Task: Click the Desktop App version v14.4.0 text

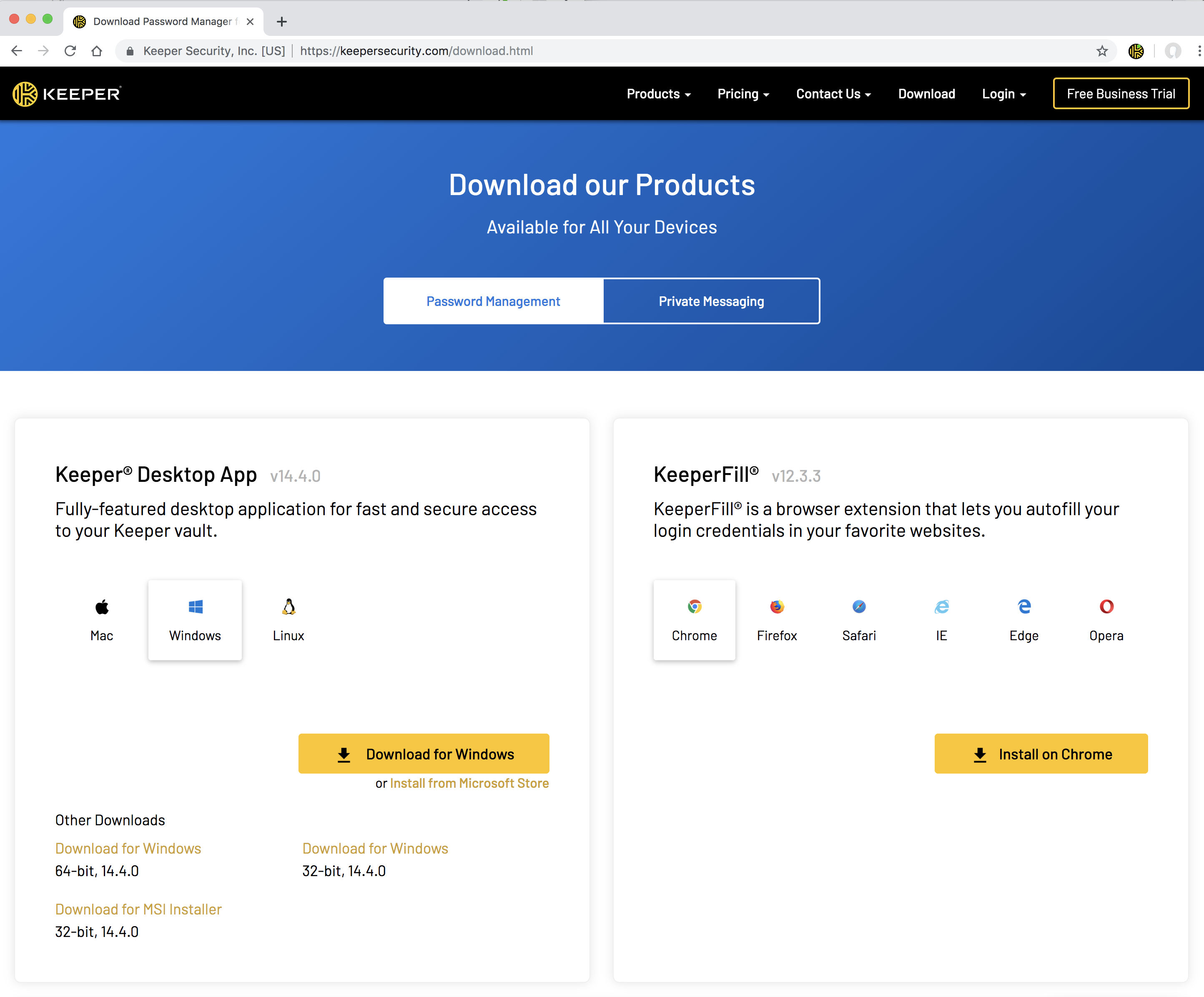Action: [295, 476]
